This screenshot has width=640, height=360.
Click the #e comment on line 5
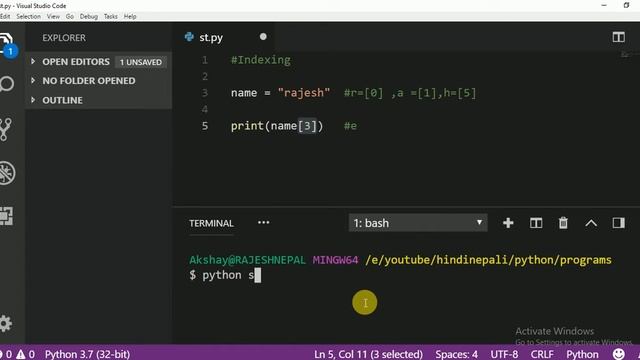coord(350,126)
